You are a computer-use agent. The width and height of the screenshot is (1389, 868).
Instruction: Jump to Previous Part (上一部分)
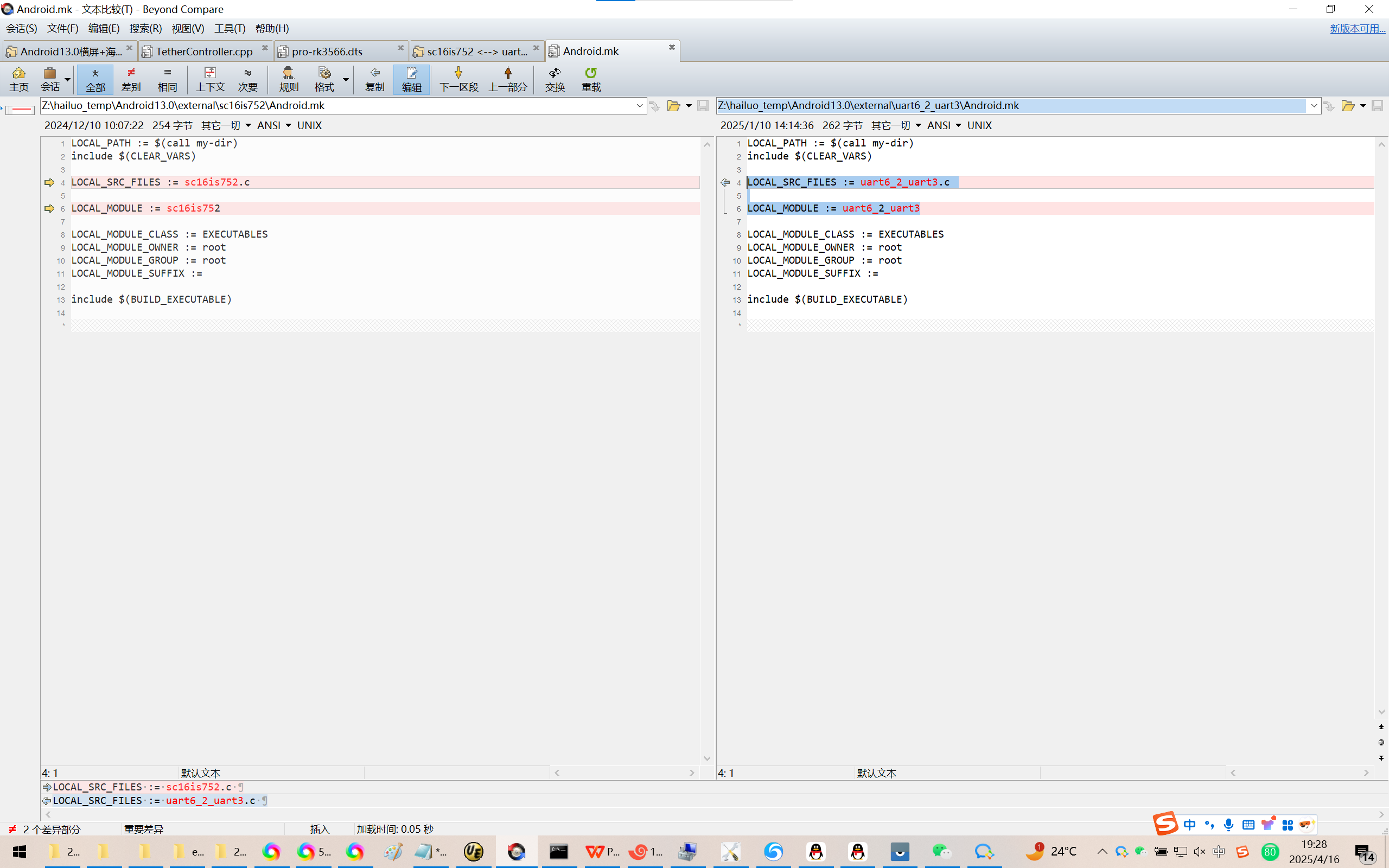tap(507, 79)
